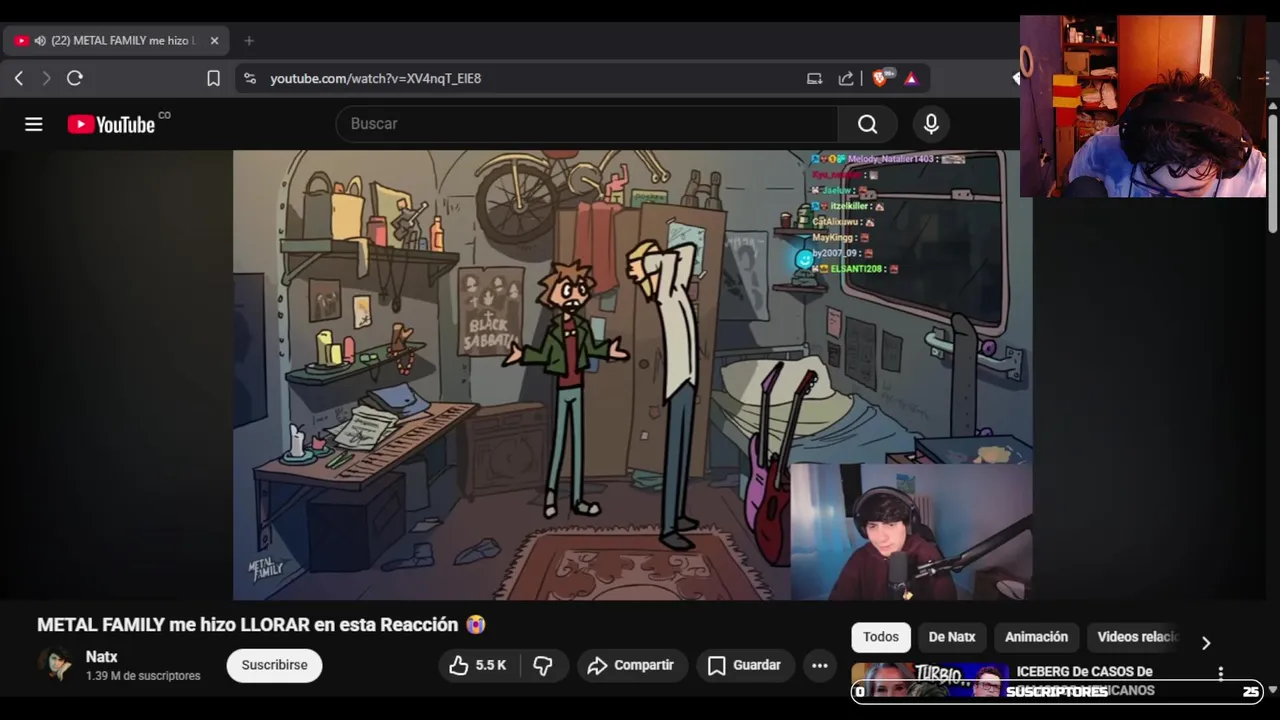Select the Videos relacionados chip
Image resolution: width=1280 pixels, height=720 pixels.
tap(1138, 637)
